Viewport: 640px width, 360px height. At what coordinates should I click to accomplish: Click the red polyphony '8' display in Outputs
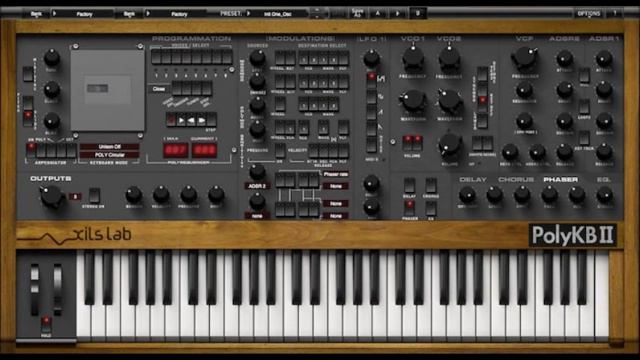coord(75,197)
